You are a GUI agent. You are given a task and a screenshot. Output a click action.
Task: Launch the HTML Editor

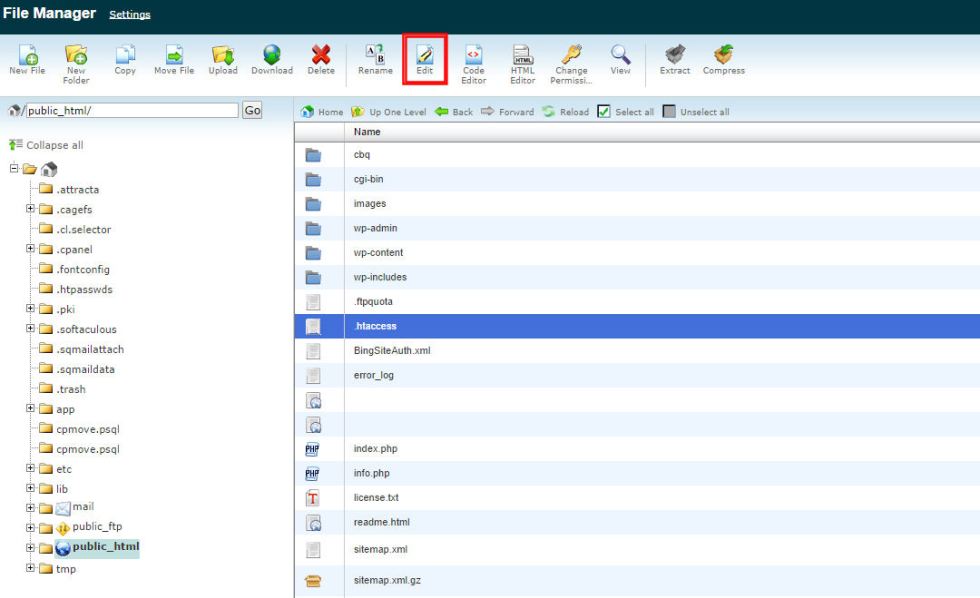pyautogui.click(x=522, y=64)
